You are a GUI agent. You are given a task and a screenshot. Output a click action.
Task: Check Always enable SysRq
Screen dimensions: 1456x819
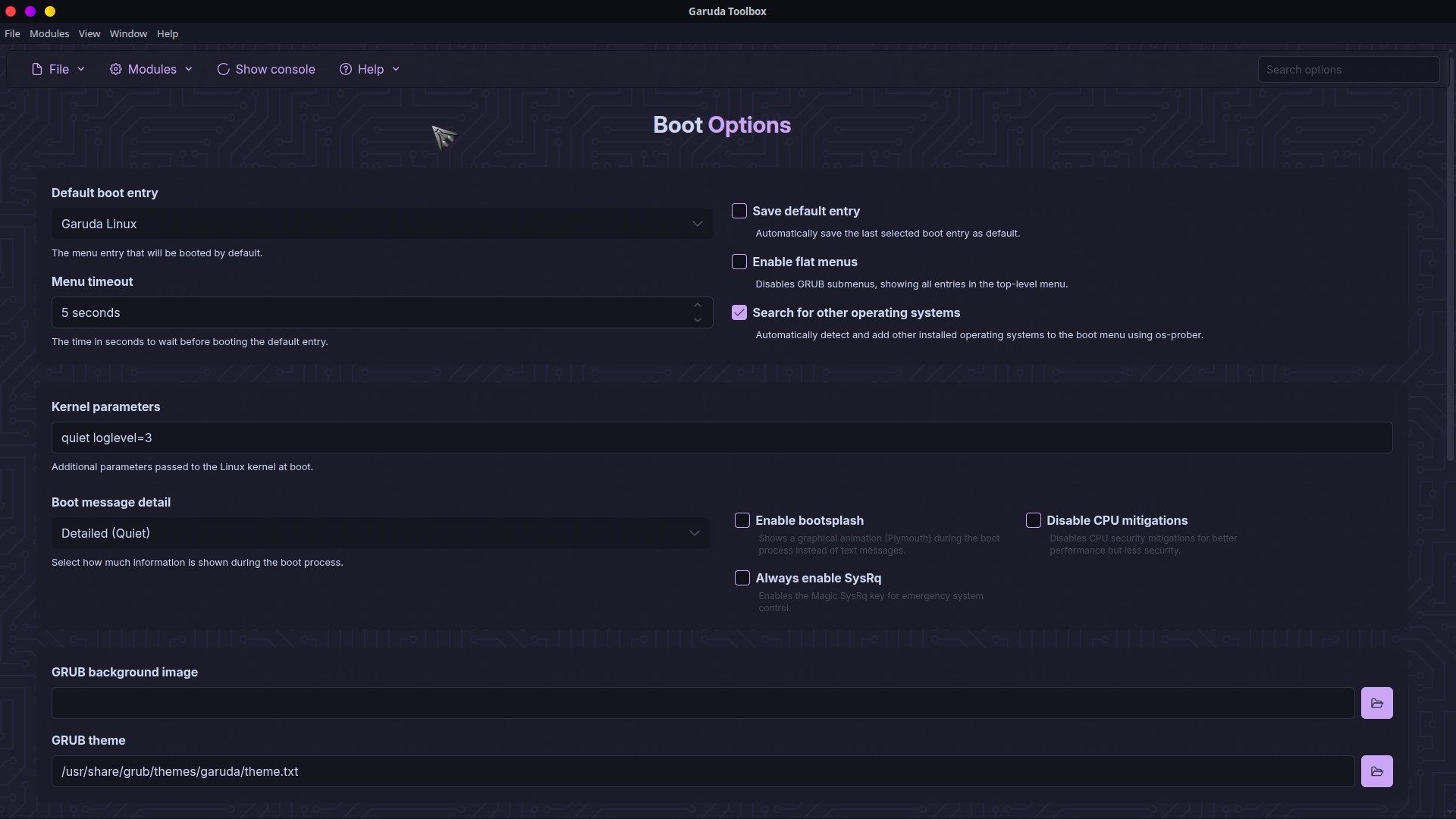742,578
